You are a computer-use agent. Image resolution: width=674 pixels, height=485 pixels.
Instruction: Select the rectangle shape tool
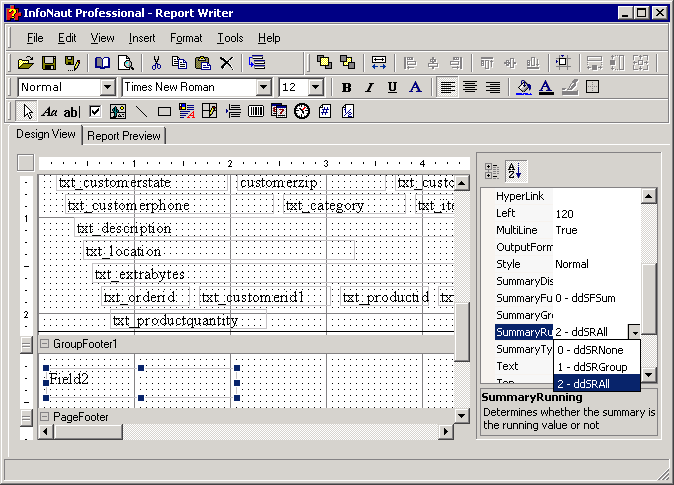pos(164,112)
